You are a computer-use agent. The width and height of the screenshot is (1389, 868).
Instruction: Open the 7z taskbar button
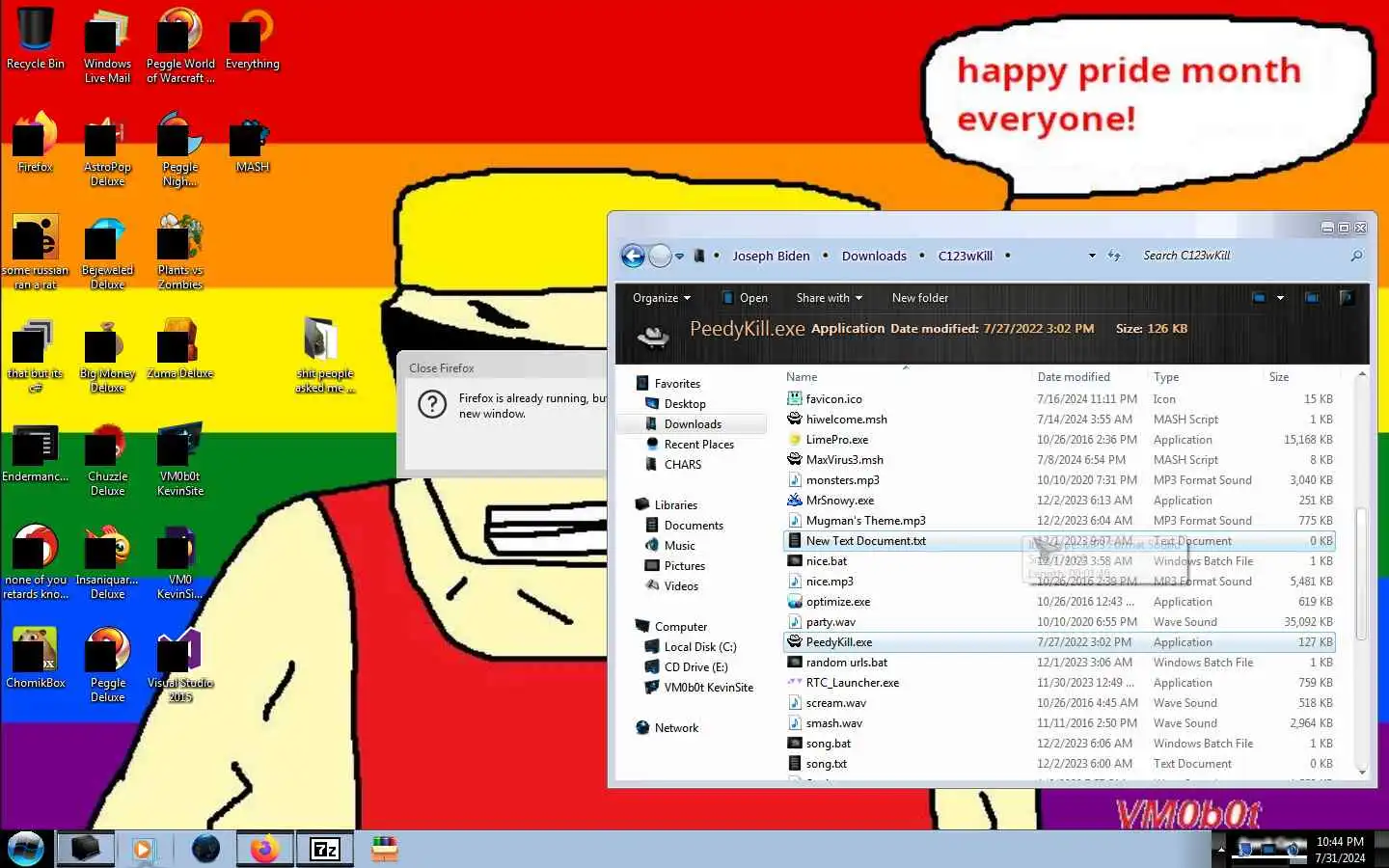coord(324,849)
